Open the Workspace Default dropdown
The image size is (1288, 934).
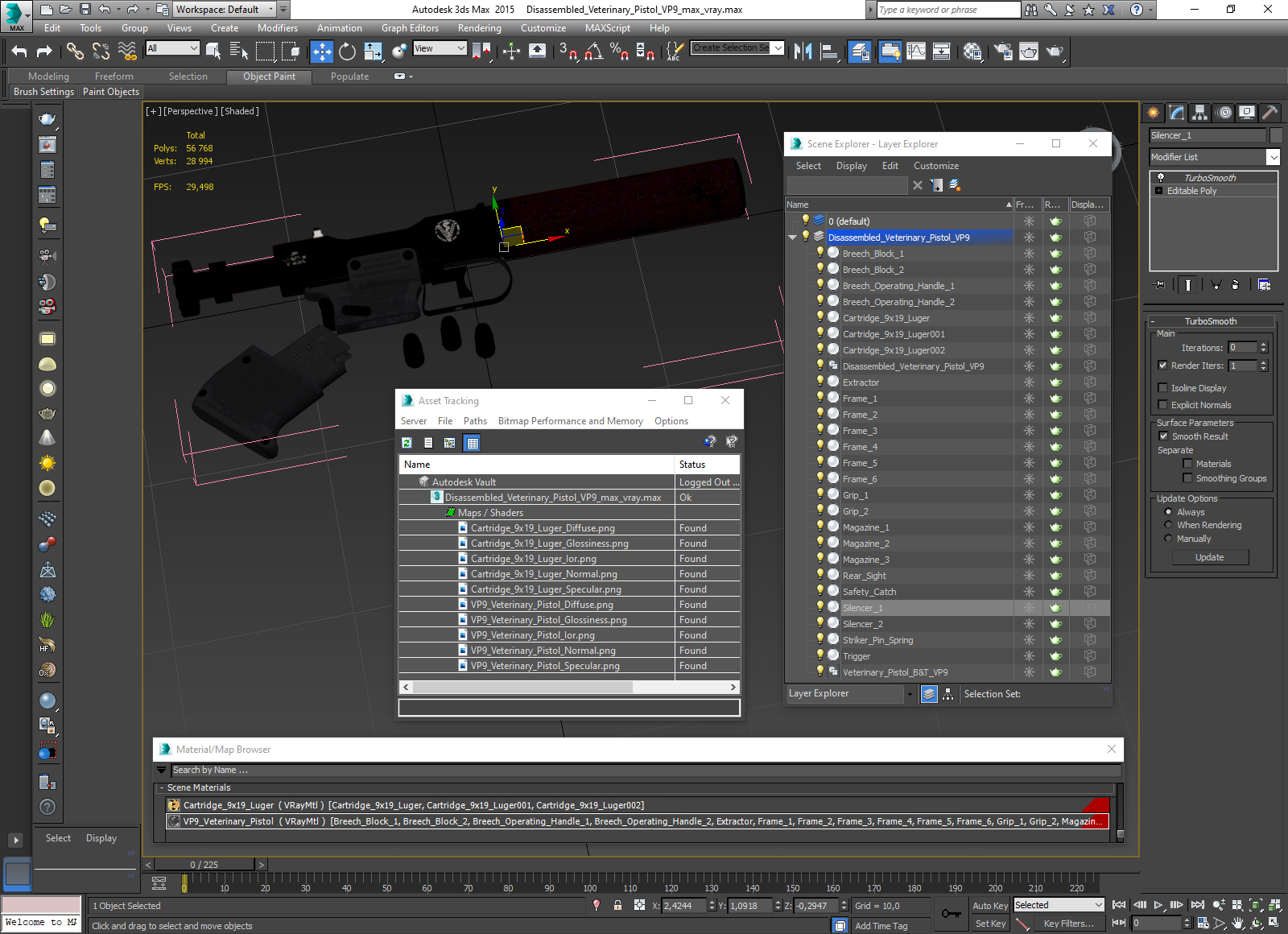(x=271, y=10)
